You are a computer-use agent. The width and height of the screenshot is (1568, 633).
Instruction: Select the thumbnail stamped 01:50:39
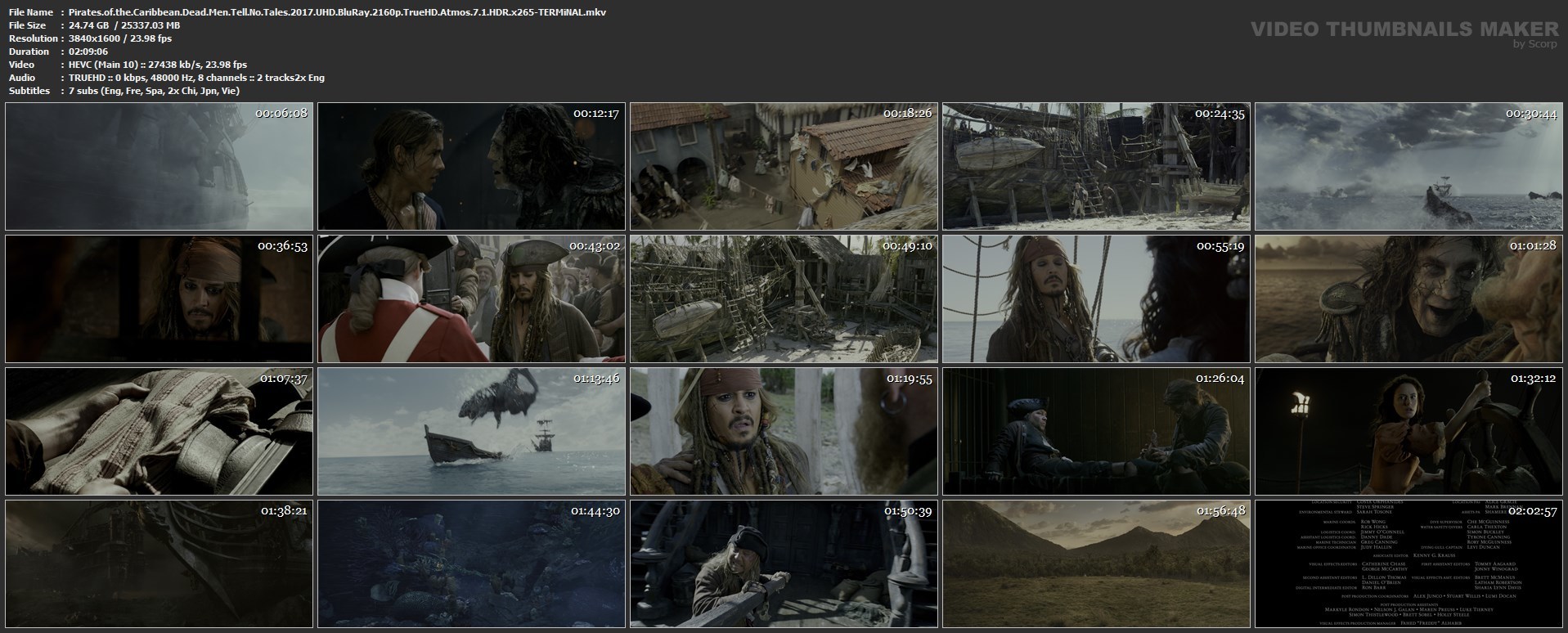tap(784, 564)
